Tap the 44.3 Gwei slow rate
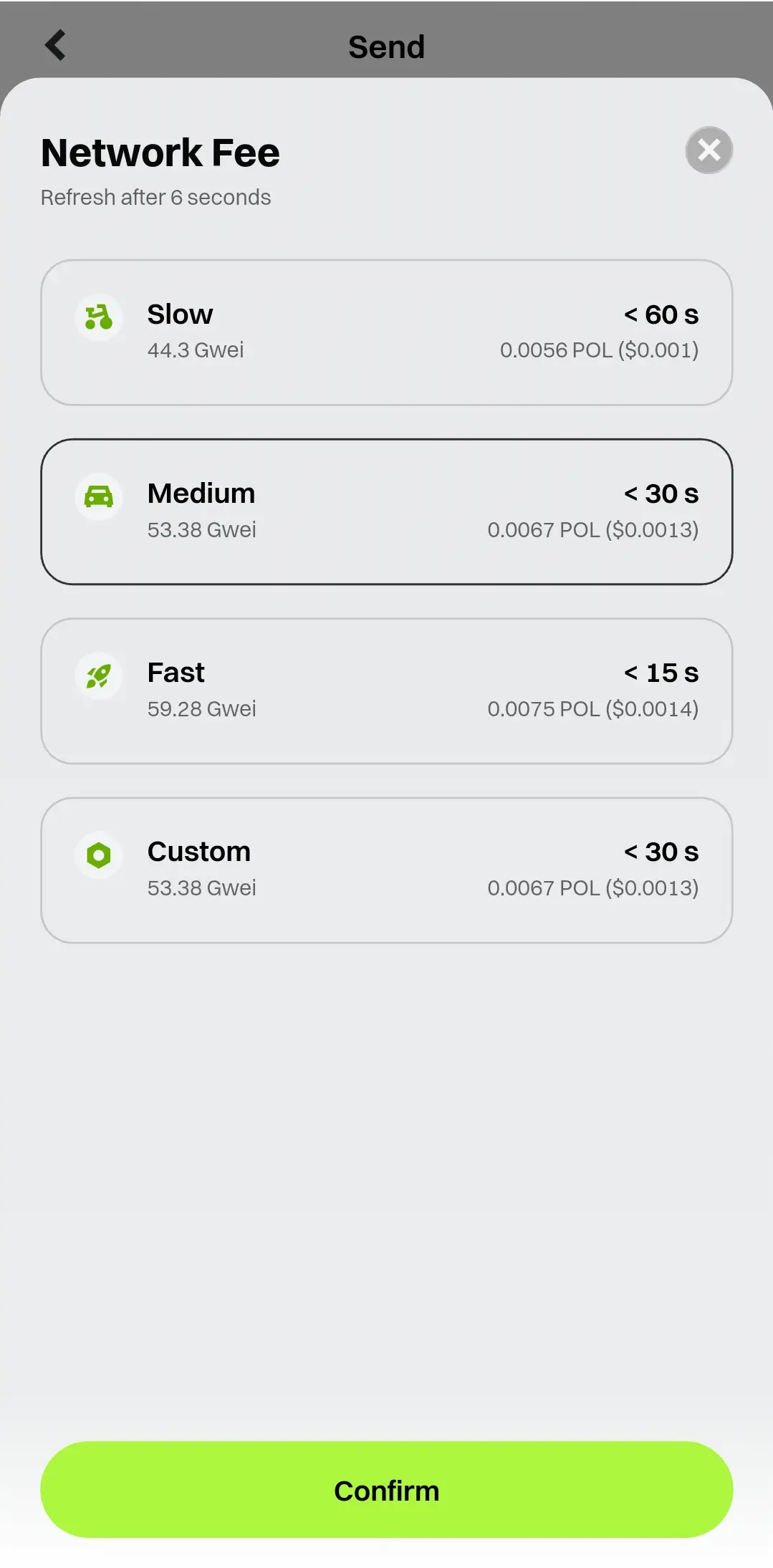Viewport: 773px width, 1568px height. [196, 350]
